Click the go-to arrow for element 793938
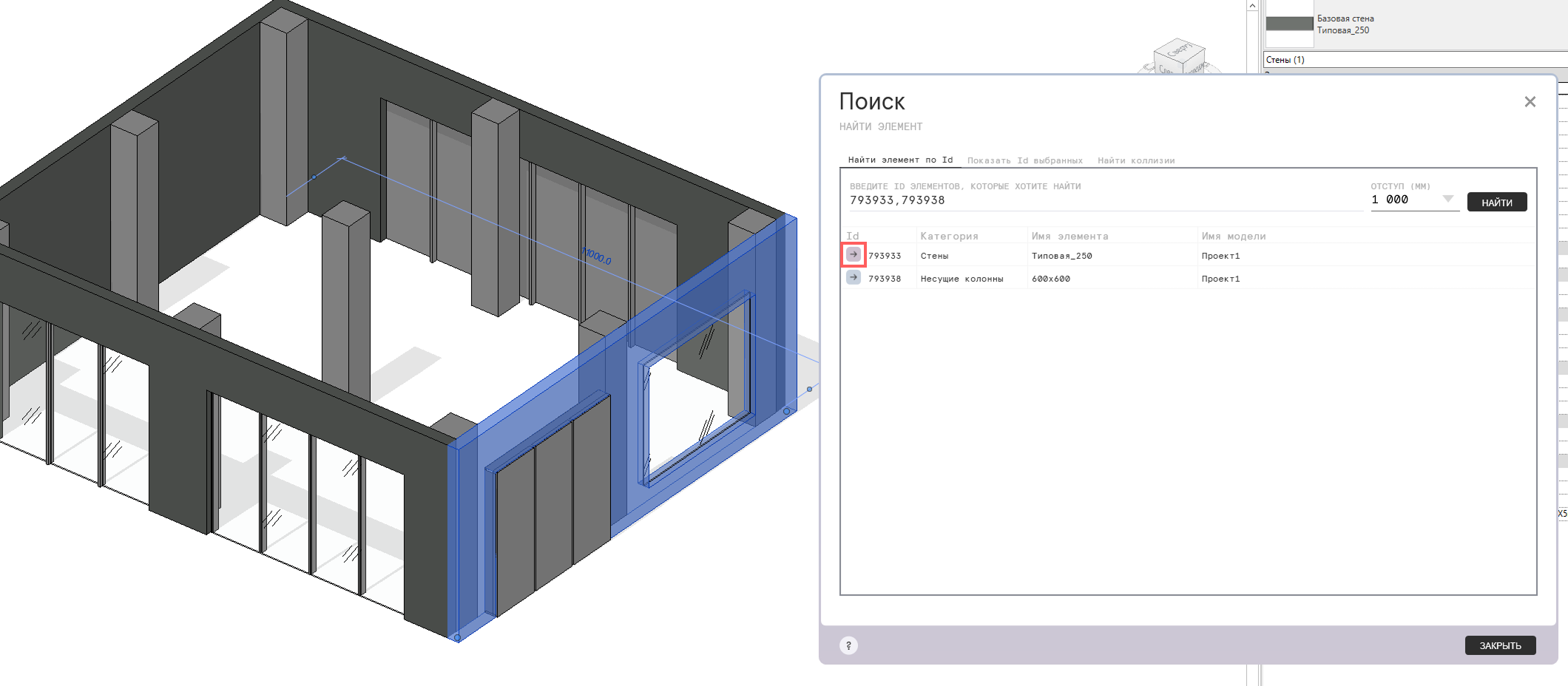This screenshot has height=686, width=1568. [x=854, y=277]
